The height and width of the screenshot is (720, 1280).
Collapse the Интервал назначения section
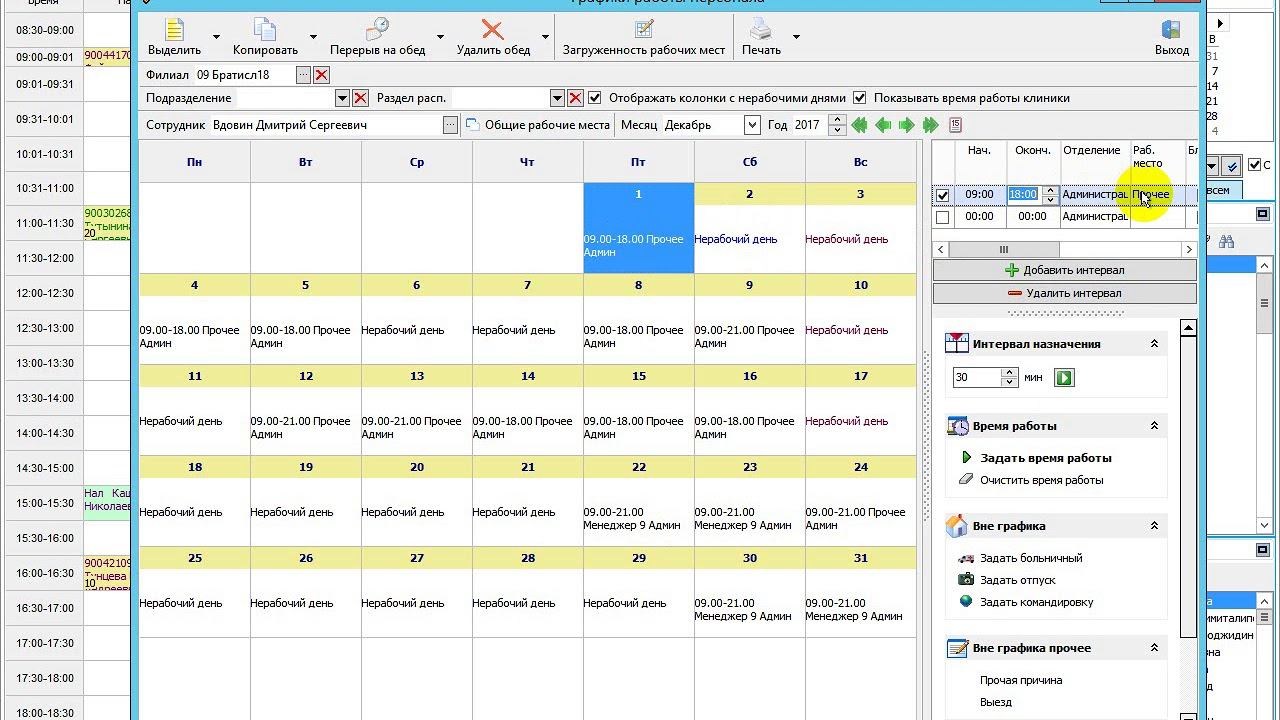point(1154,344)
